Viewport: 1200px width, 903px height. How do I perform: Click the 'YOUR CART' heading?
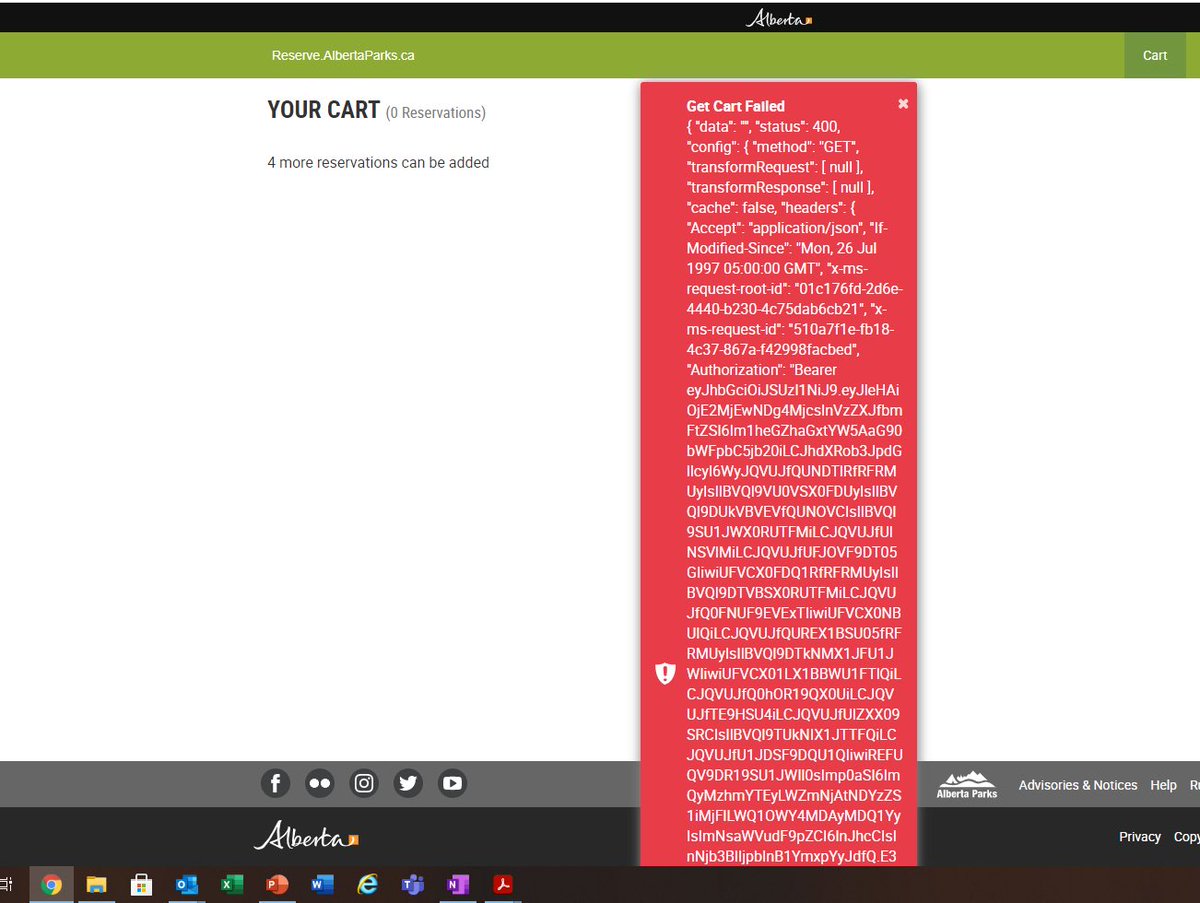[x=324, y=110]
